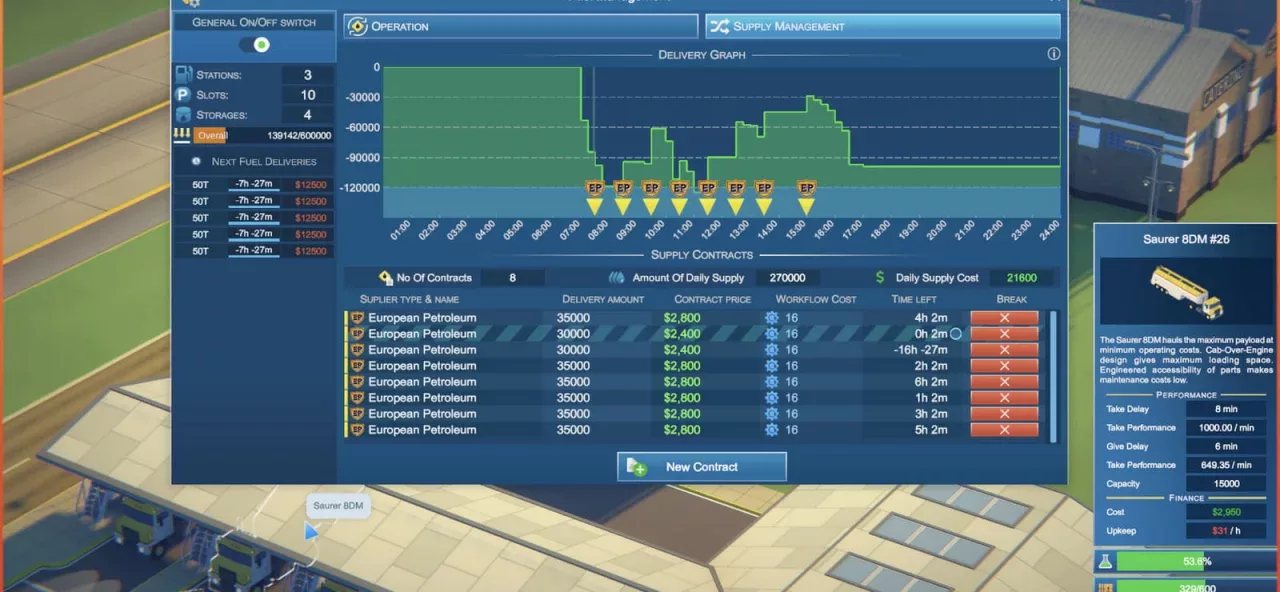Break the contract with 0h 2m left
The image size is (1280, 592).
[x=1004, y=334]
